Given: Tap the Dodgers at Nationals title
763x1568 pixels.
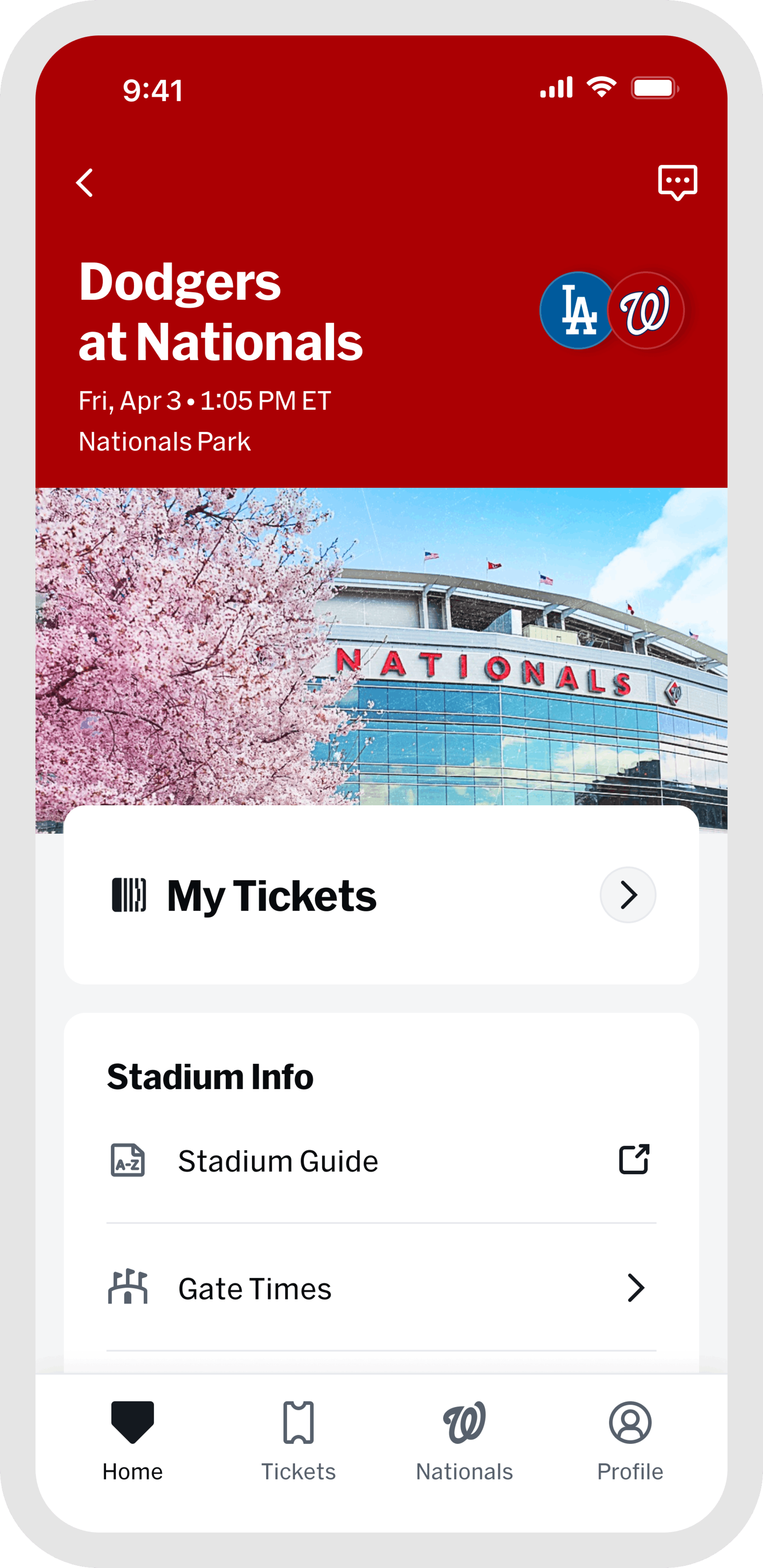Looking at the screenshot, I should [x=220, y=312].
